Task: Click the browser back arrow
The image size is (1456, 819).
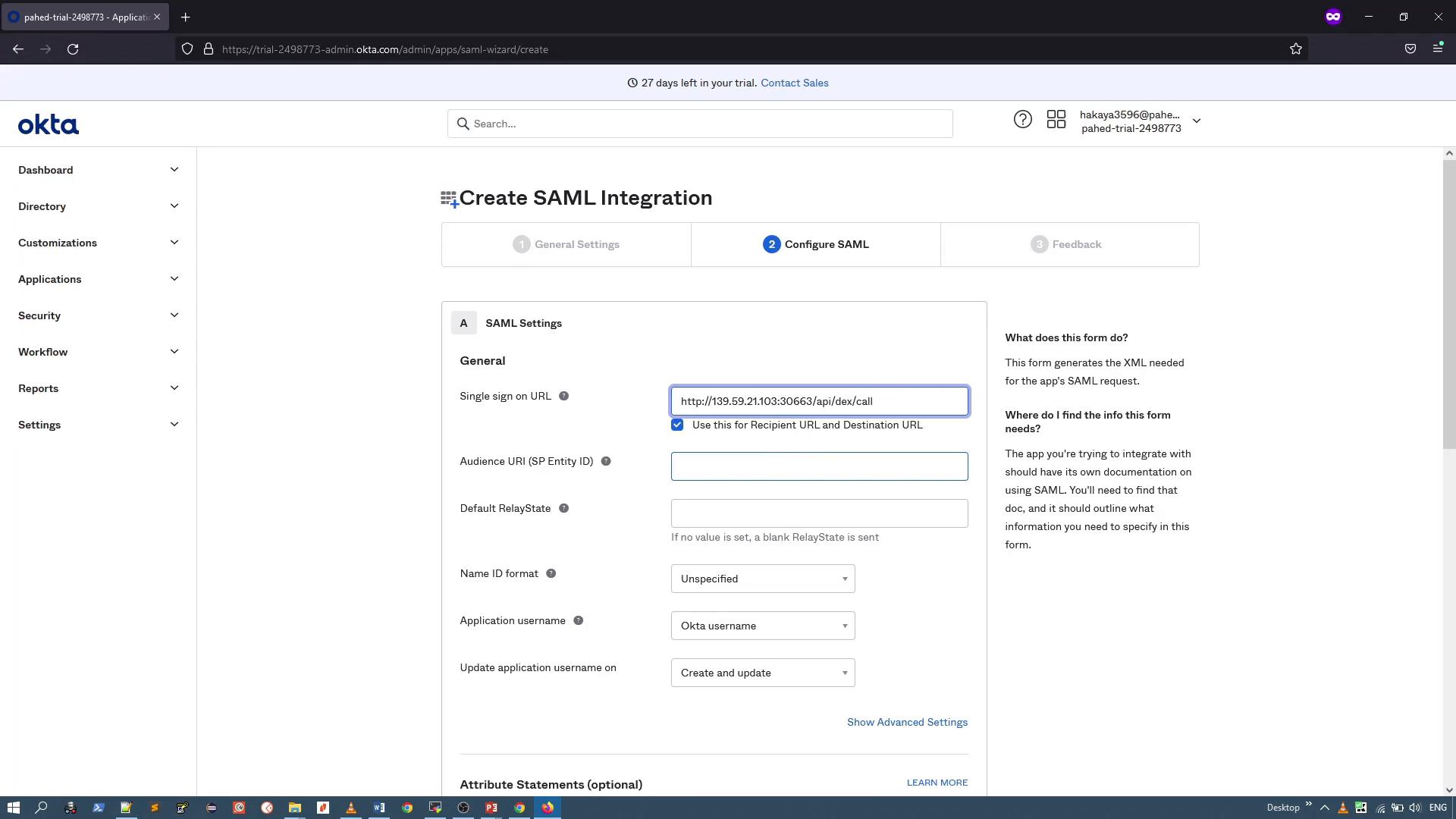Action: pyautogui.click(x=18, y=49)
